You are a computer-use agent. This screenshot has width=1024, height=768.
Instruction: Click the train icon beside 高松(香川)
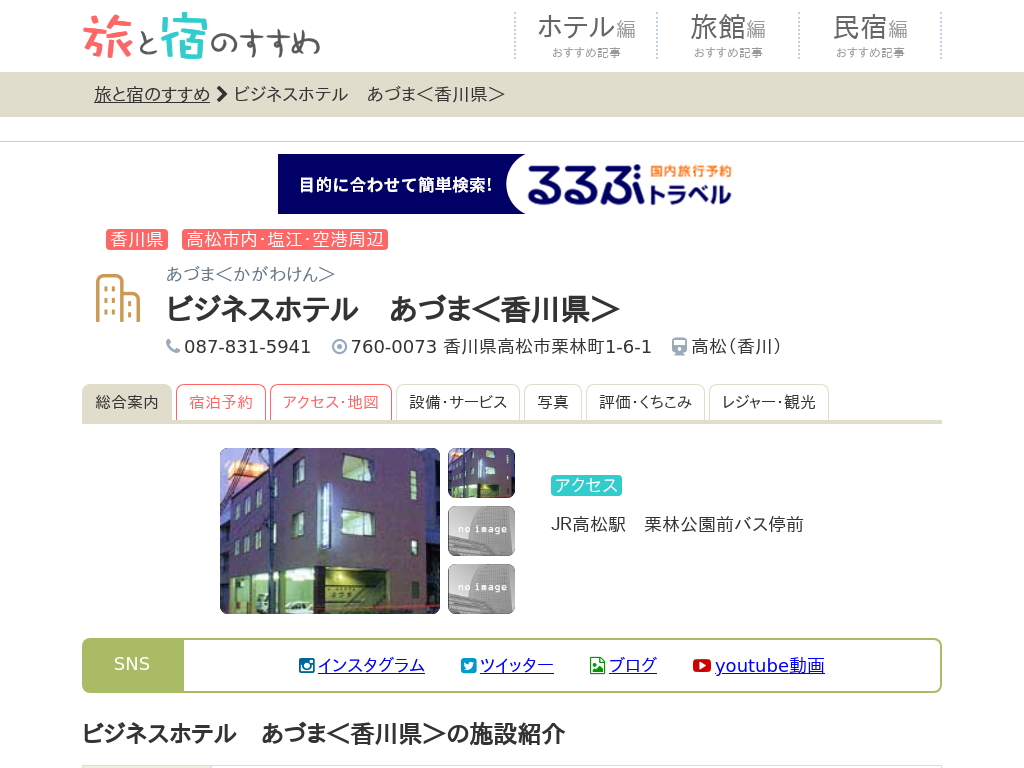click(679, 347)
